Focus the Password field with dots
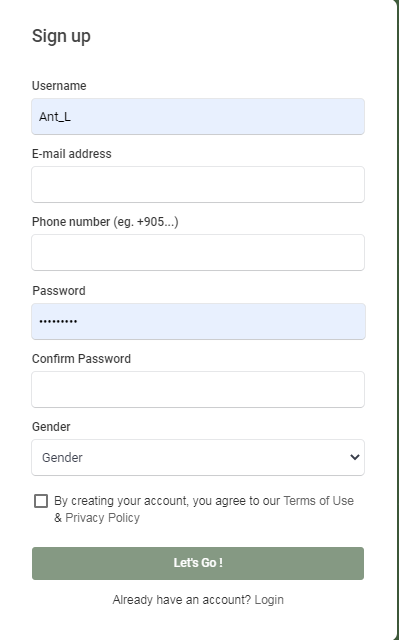This screenshot has height=640, width=399. 198,321
